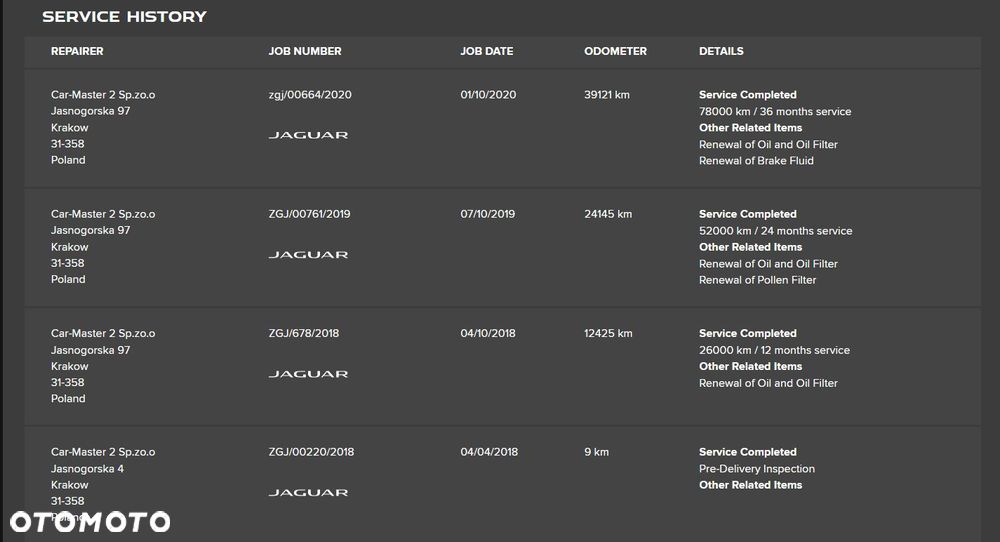
Task: Select the 24145 km odometer value
Action: click(607, 214)
